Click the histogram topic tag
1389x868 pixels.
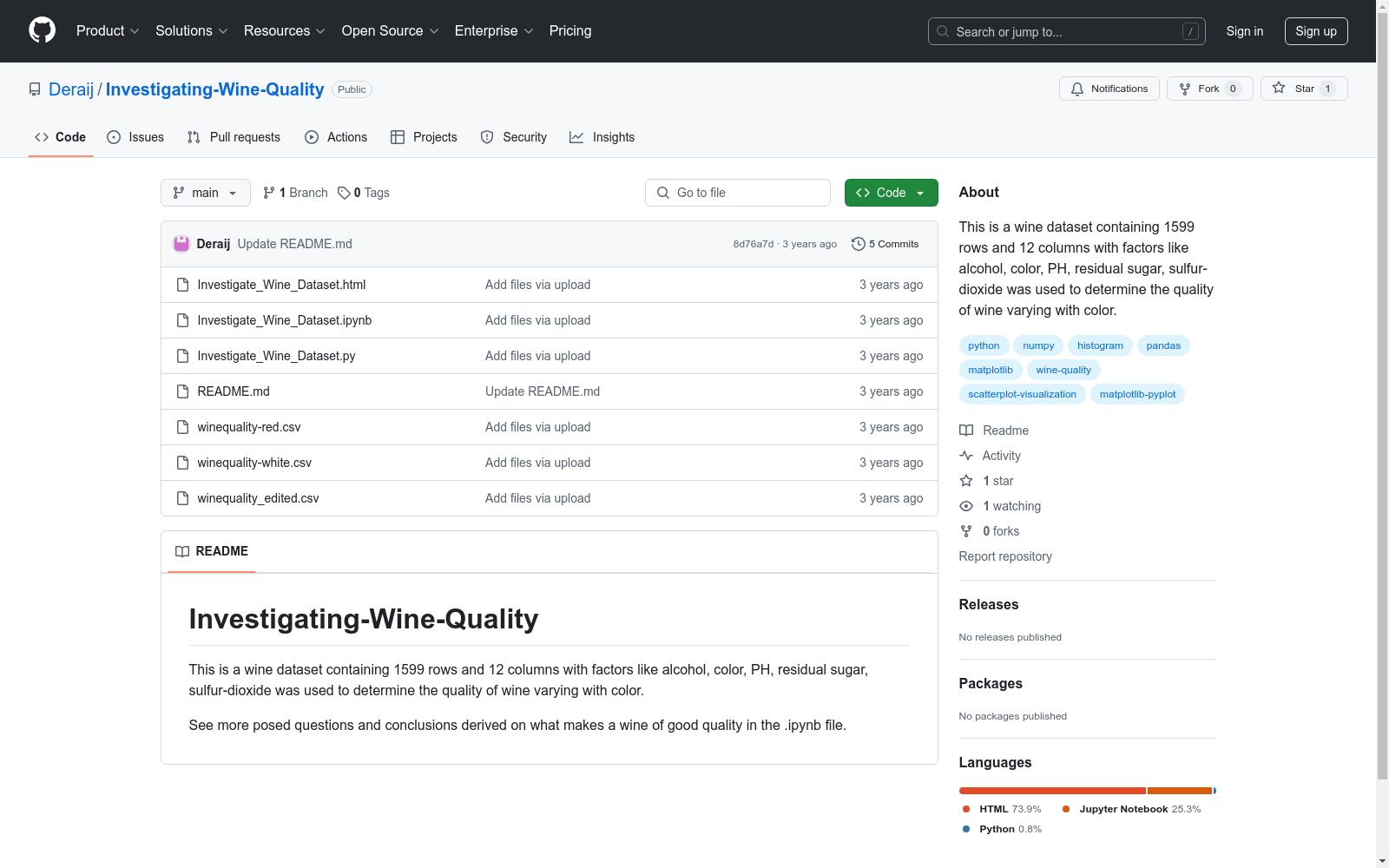pos(1100,345)
